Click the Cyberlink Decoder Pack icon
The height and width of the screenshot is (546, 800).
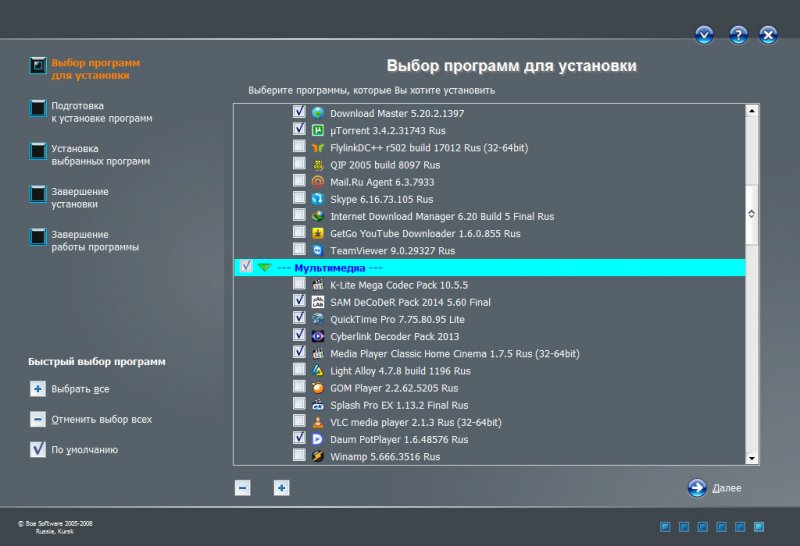point(317,336)
